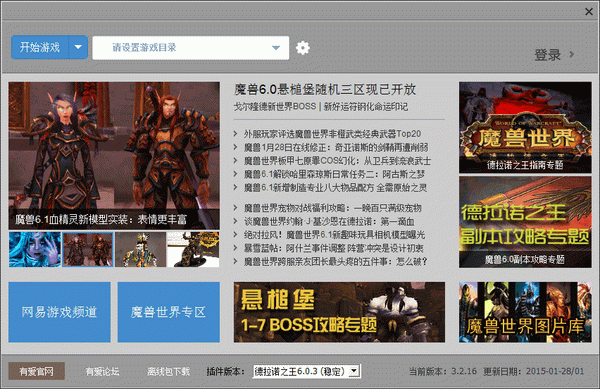Image resolution: width=600 pixels, height=389 pixels.
Task: Open news 魔兽世界宠物对战福利攻略
Action: (333, 208)
